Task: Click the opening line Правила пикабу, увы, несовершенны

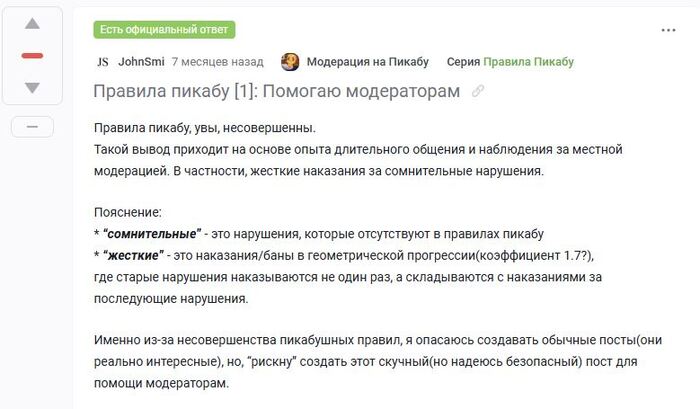Action: (204, 129)
